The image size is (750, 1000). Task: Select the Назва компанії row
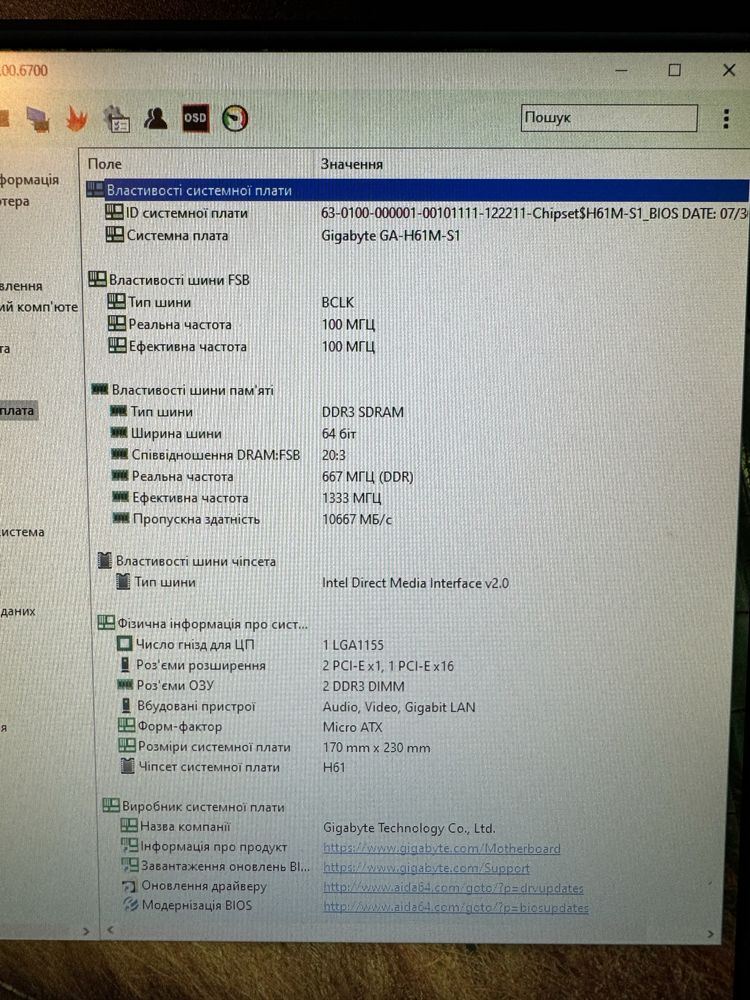click(308, 828)
